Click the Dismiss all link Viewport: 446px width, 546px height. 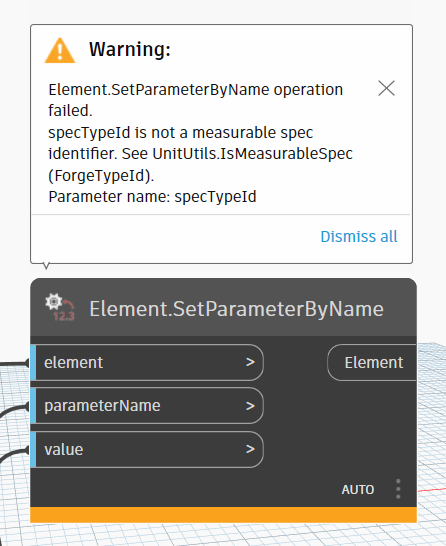tap(359, 237)
